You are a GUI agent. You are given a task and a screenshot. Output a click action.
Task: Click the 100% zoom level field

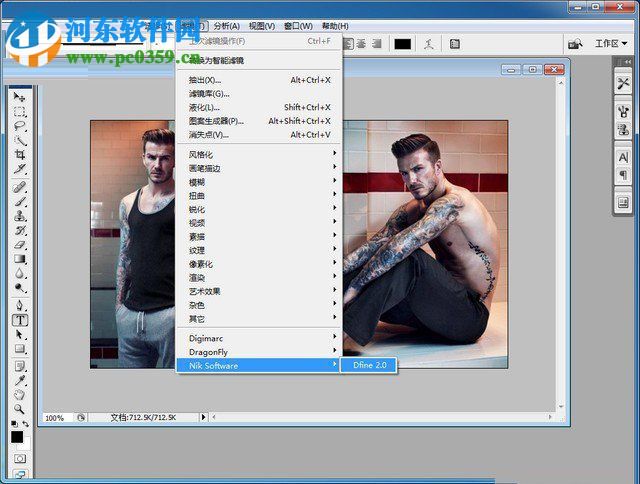pyautogui.click(x=58, y=418)
